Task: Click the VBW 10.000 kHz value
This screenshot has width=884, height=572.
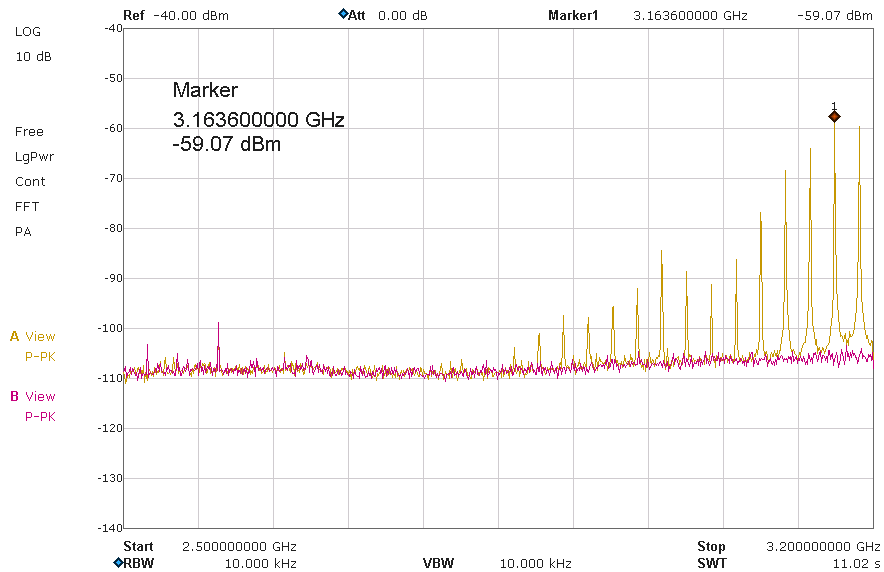Action: (x=535, y=563)
